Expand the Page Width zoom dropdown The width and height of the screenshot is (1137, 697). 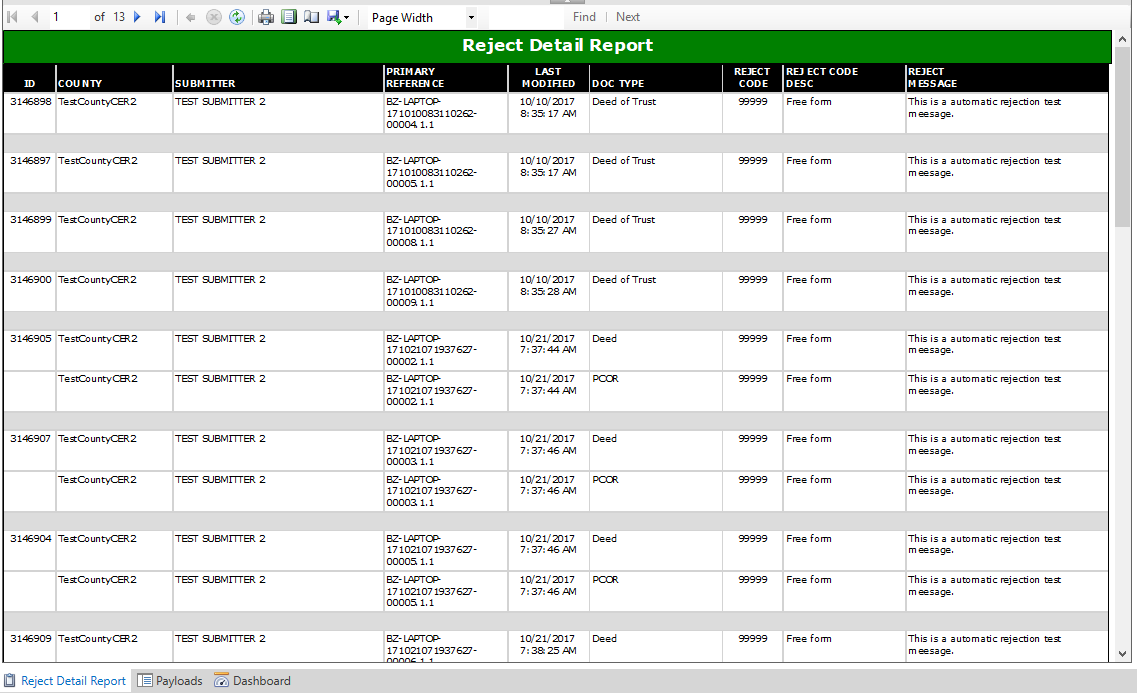click(x=471, y=18)
